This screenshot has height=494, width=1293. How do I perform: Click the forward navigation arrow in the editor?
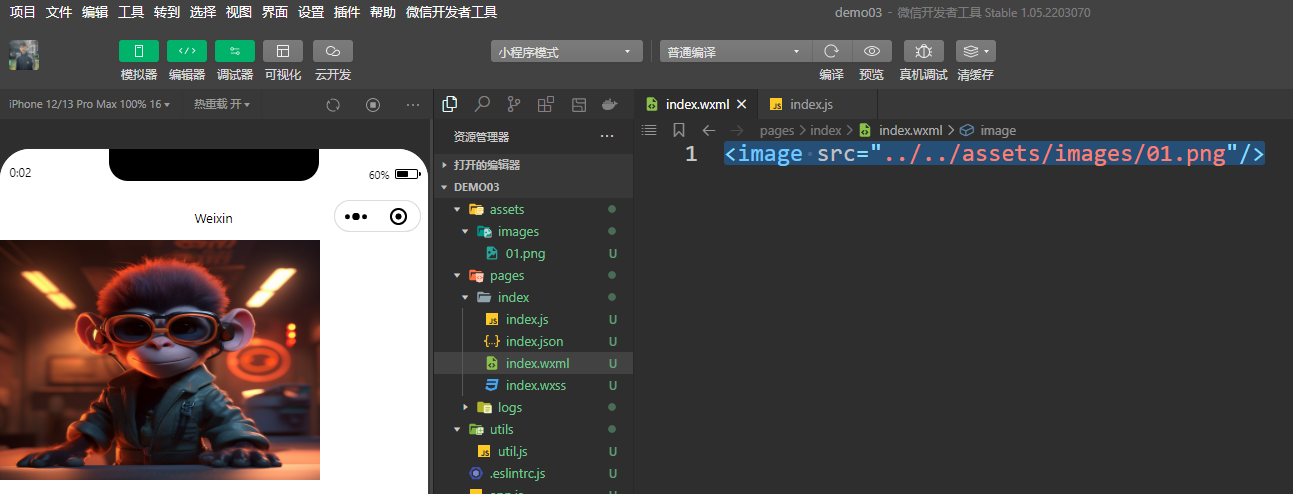pyautogui.click(x=737, y=130)
